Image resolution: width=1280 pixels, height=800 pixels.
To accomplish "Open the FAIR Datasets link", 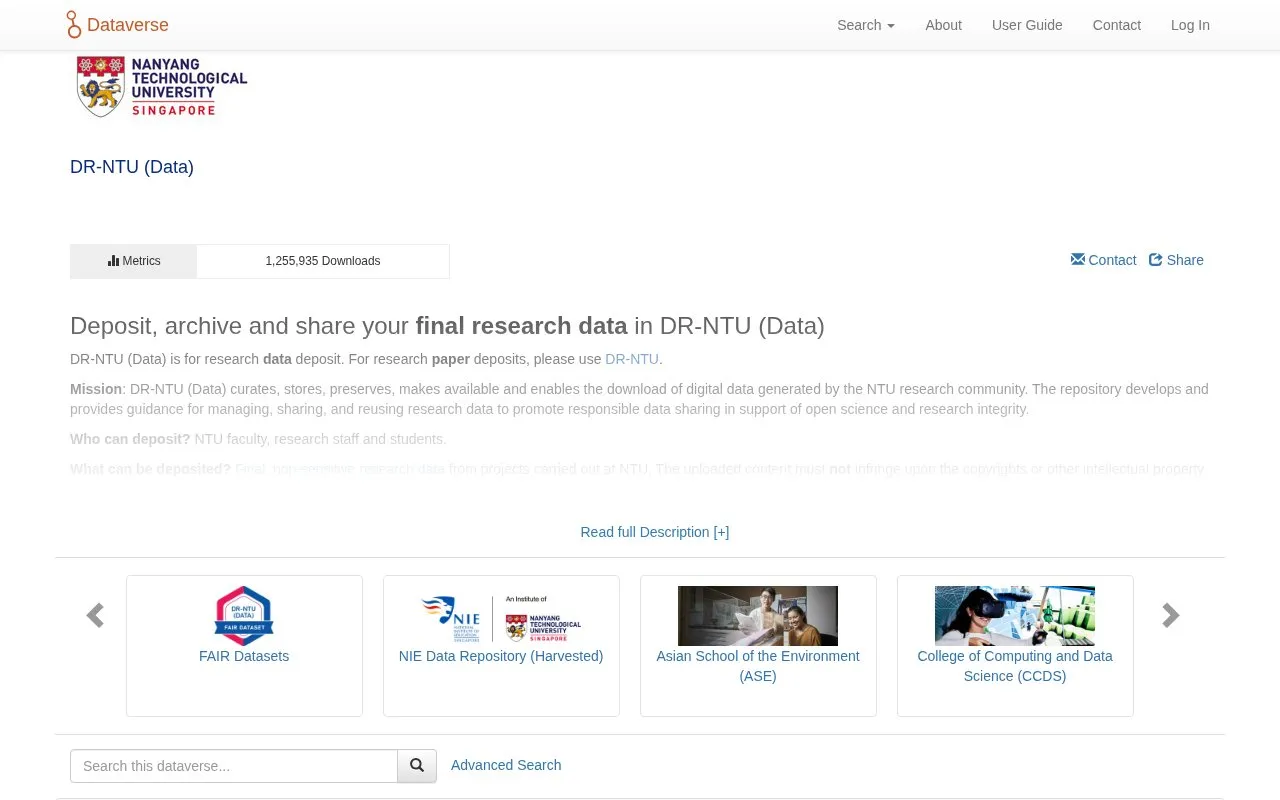I will 244,656.
